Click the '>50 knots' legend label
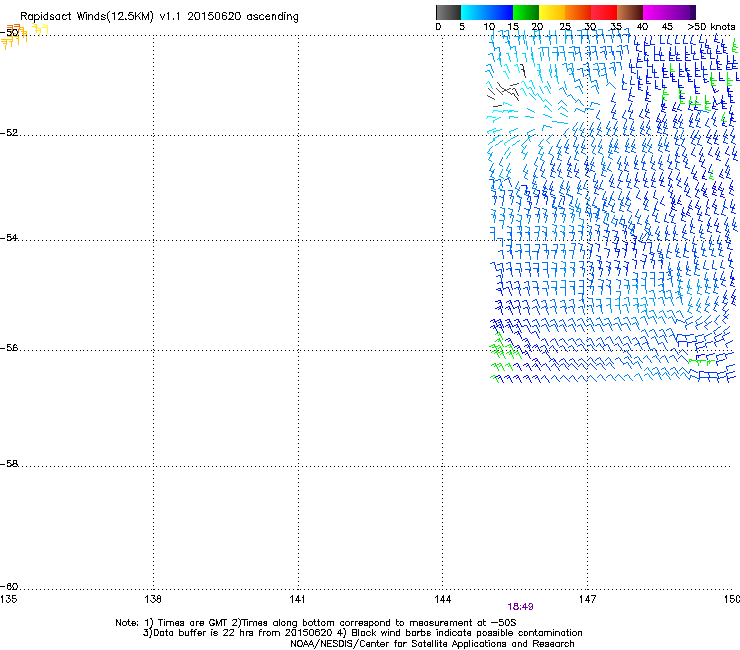Viewport: 740px width, 650px height. [x=711, y=27]
